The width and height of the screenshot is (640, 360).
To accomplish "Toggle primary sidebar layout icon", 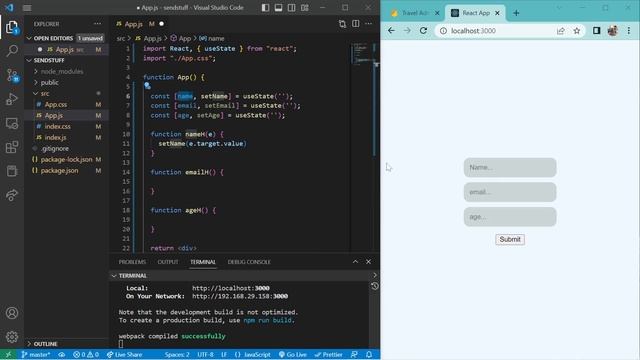I will [265, 8].
